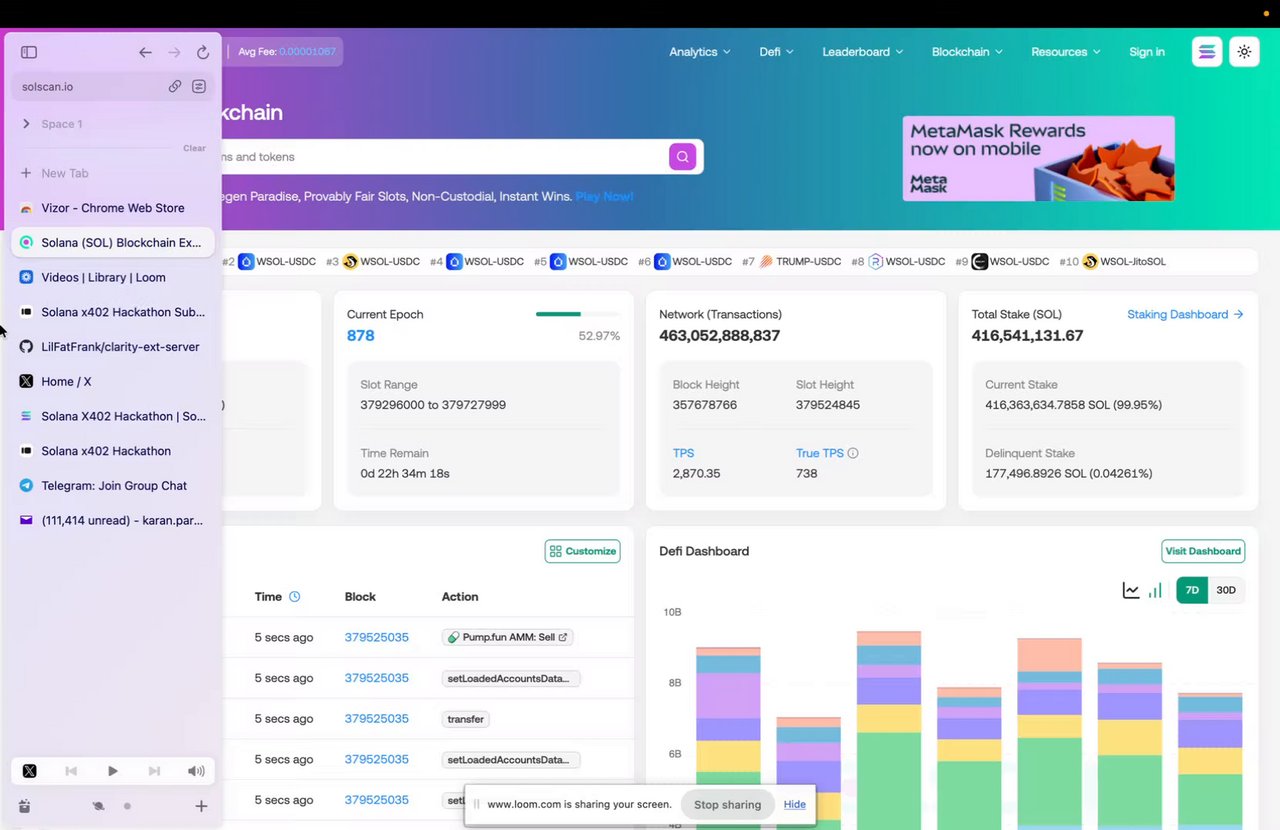Expand the Space 1 folder
This screenshot has height=830, width=1280.
pos(26,124)
